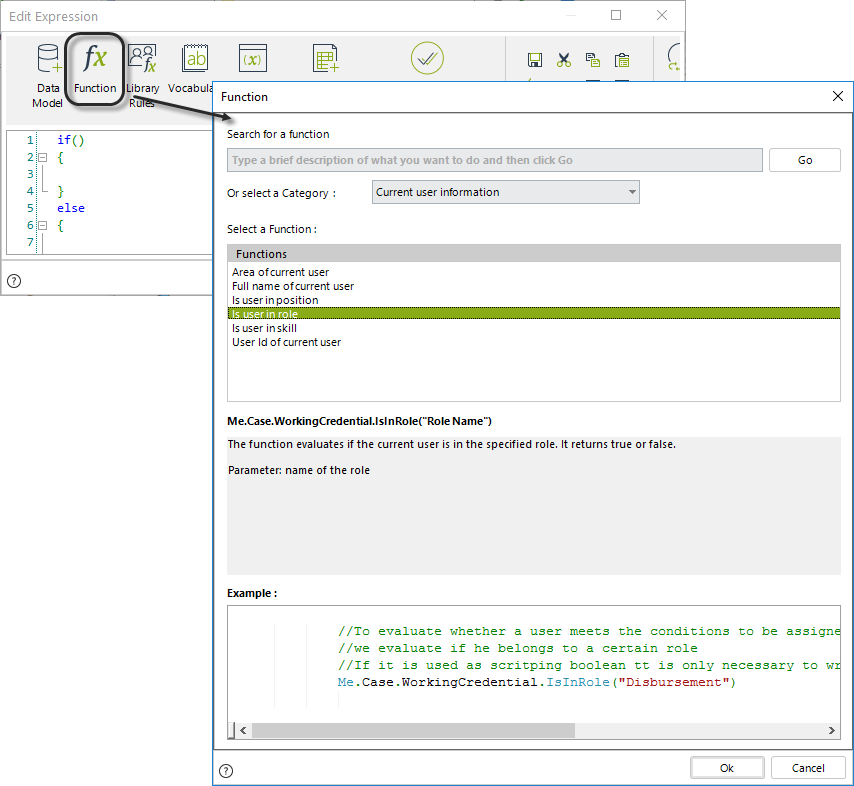
Task: Open the Category dropdown
Action: pyautogui.click(x=505, y=192)
